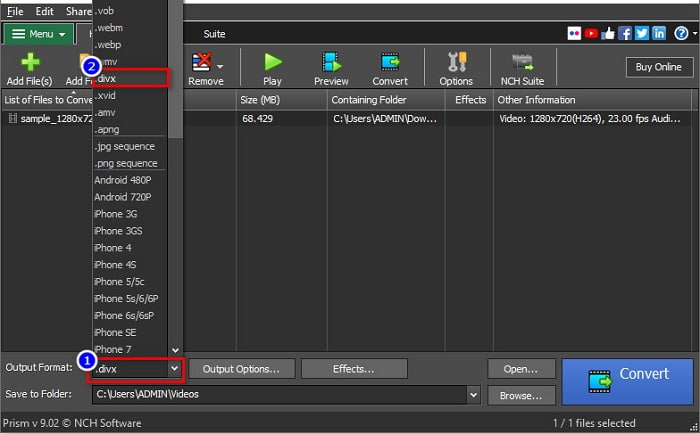Open the help question mark icon

pos(681,33)
